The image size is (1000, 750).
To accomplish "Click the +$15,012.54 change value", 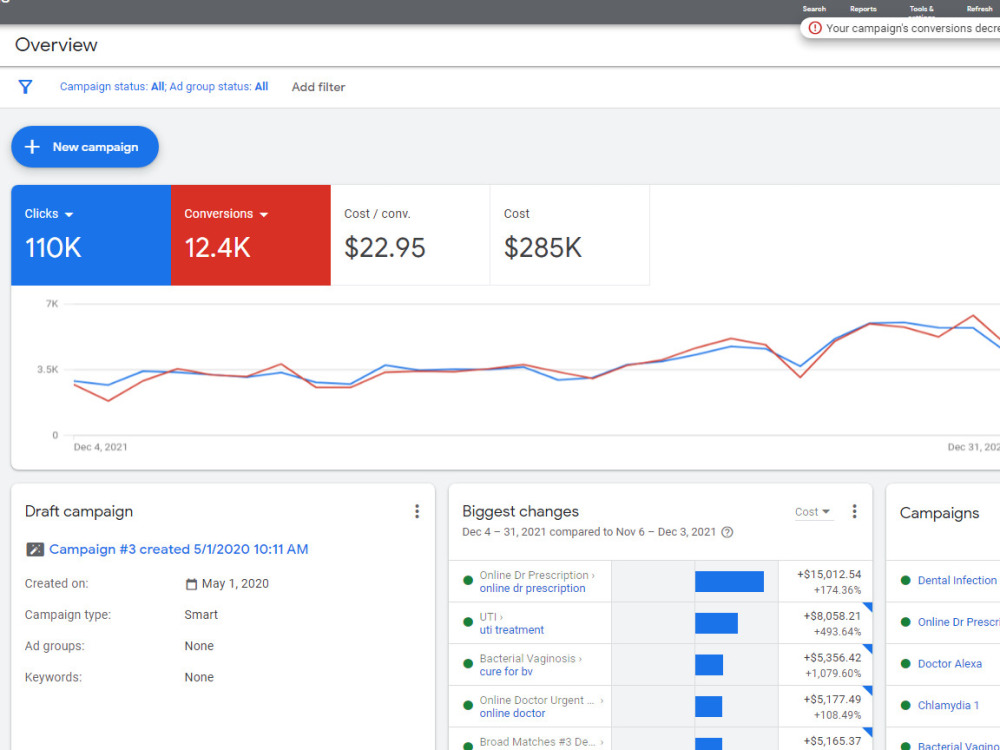I will coord(829,575).
